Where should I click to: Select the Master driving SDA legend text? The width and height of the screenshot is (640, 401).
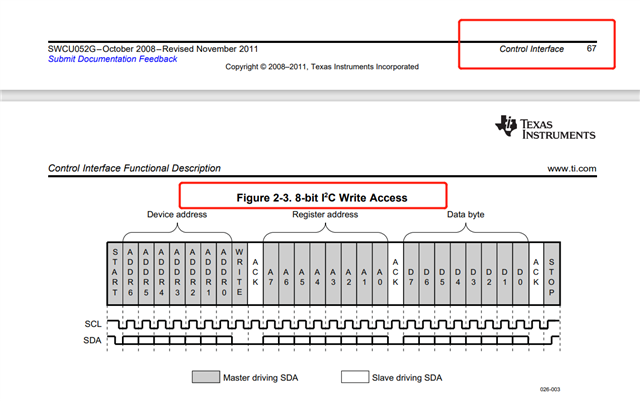[x=260, y=378]
